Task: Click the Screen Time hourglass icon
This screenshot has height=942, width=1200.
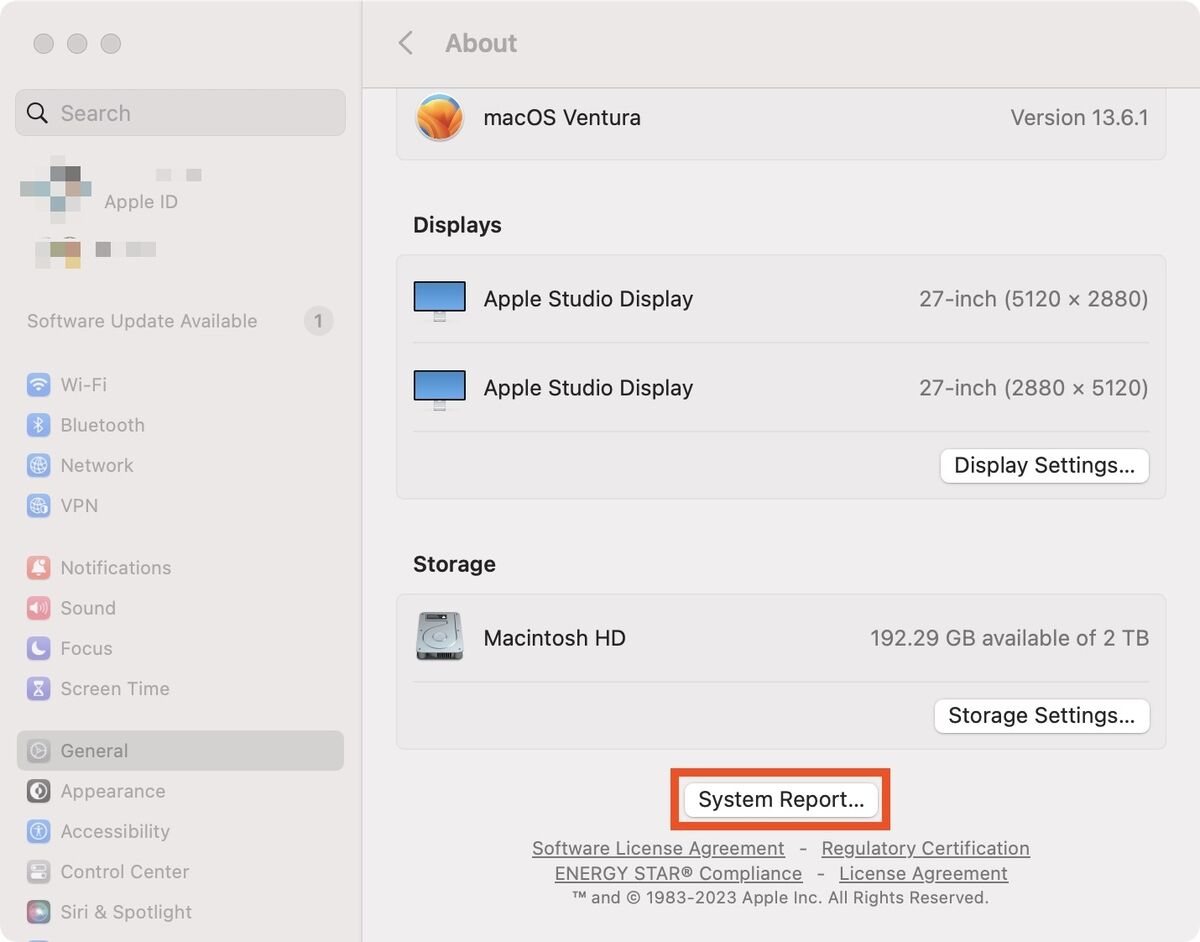Action: [x=38, y=689]
